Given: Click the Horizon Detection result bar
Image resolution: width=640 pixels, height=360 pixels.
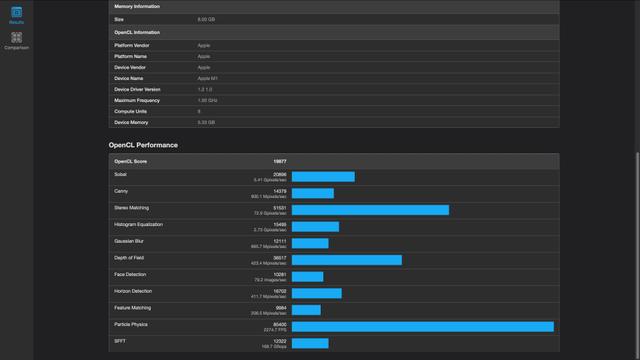Looking at the screenshot, I should tap(317, 293).
